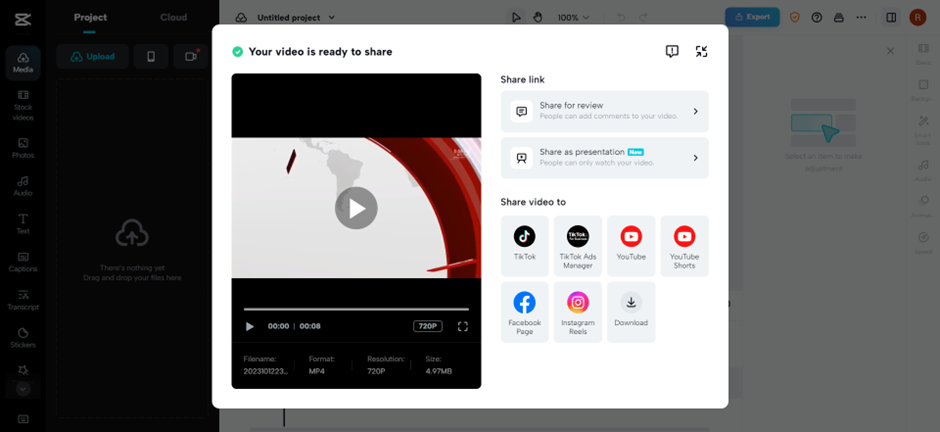The width and height of the screenshot is (940, 432).
Task: Click the MP4 format value
Action: [x=316, y=371]
